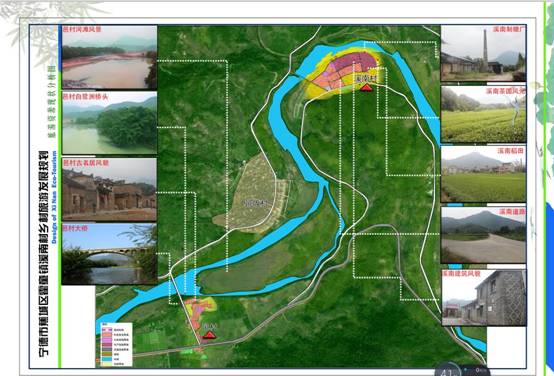Viewport: 554px width, 376px height.
Task: Click the olive green legend swatch
Action: pyautogui.click(x=107, y=354)
